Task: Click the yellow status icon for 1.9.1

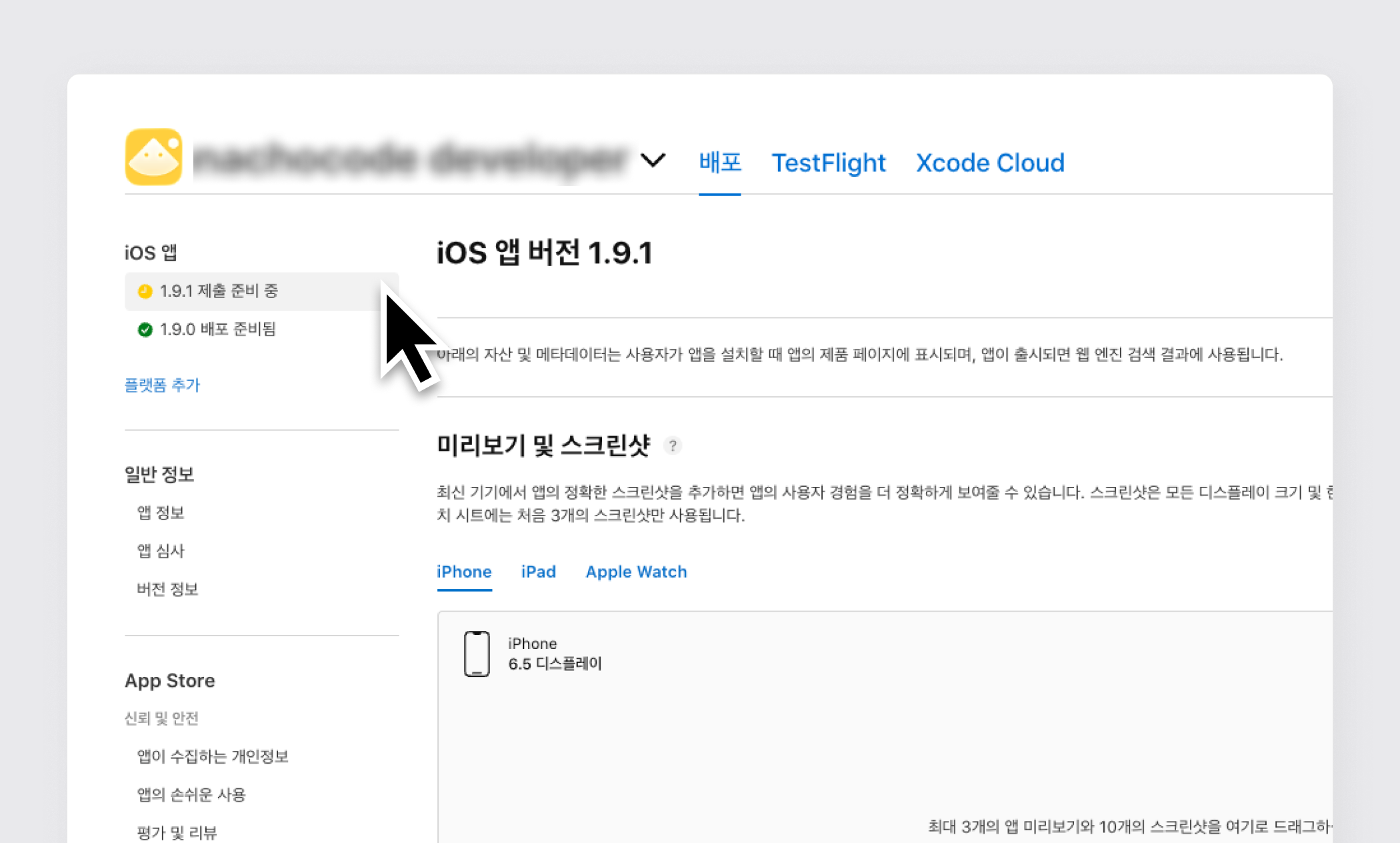Action: (145, 291)
